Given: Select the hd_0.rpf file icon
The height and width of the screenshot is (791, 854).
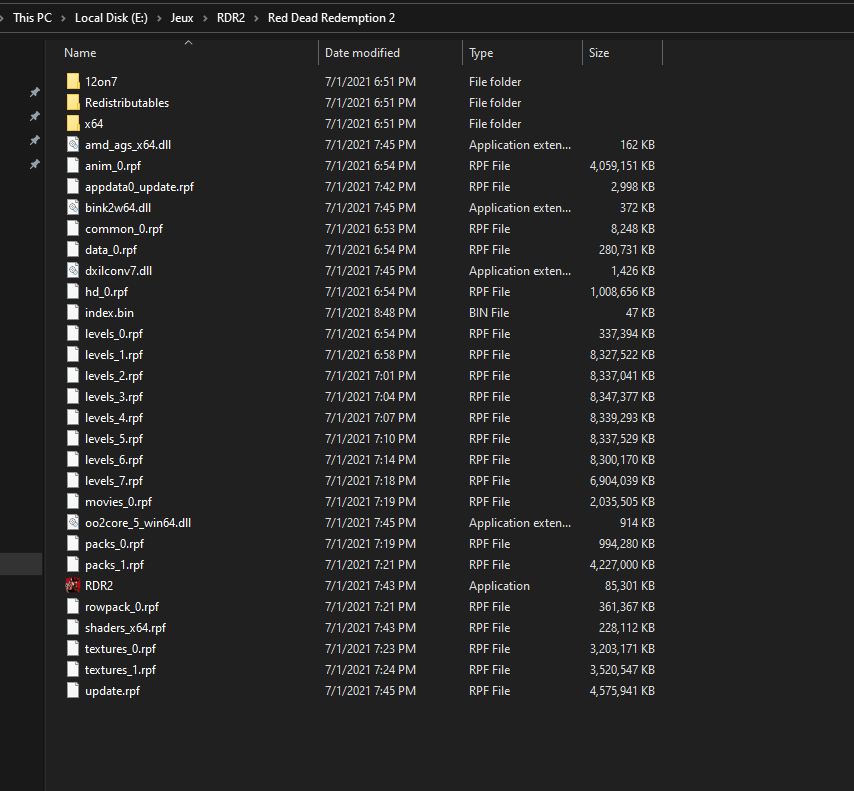Looking at the screenshot, I should coord(73,291).
